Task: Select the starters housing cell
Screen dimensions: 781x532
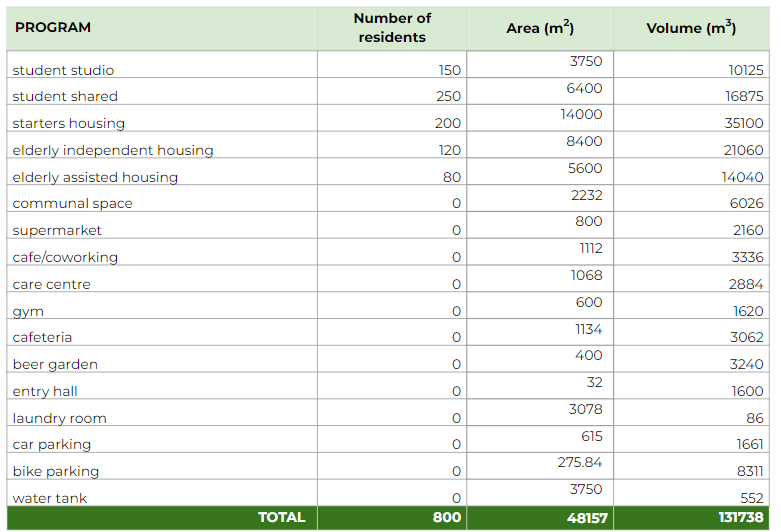Action: point(68,123)
